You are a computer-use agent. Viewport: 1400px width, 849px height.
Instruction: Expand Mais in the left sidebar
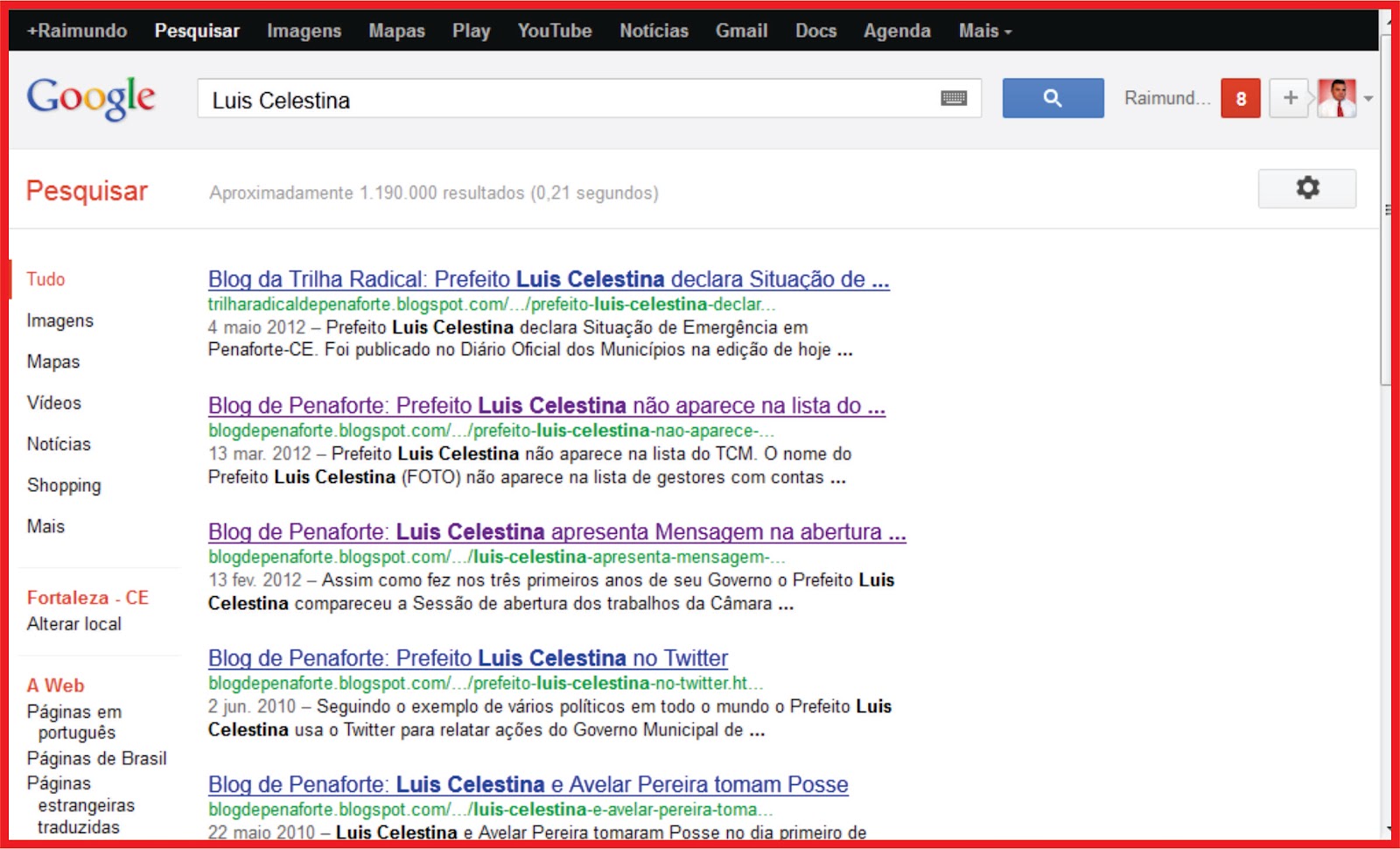[45, 526]
